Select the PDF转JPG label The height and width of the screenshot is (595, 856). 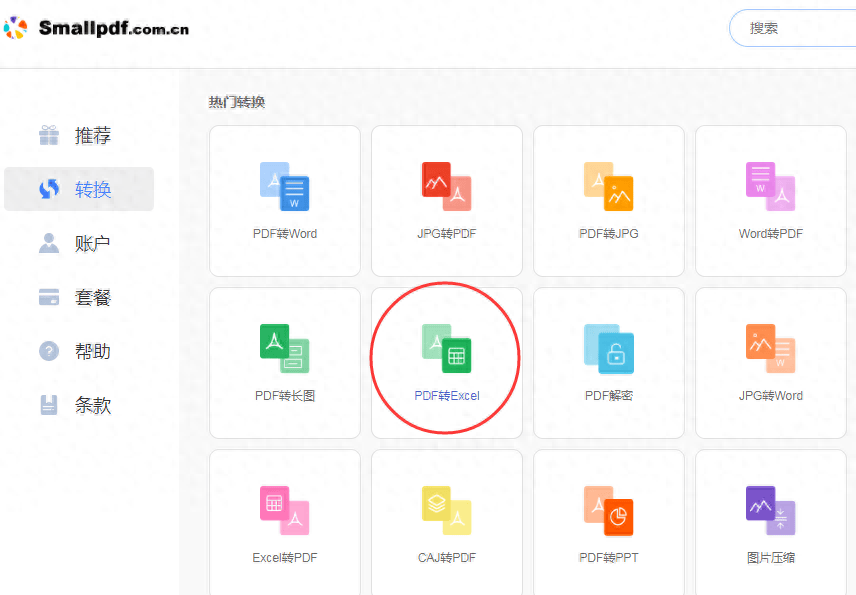(609, 234)
